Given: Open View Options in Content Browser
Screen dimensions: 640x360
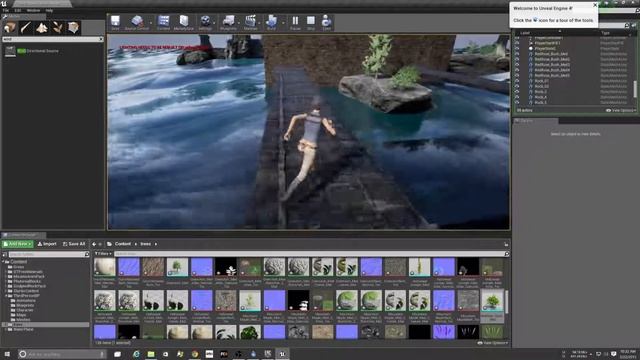Looking at the screenshot, I should (492, 343).
